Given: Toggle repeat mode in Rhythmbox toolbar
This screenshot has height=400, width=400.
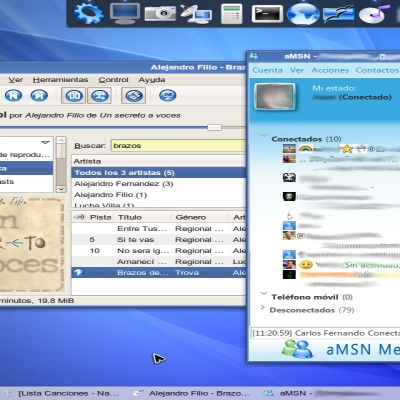Looking at the screenshot, I should 74,96.
